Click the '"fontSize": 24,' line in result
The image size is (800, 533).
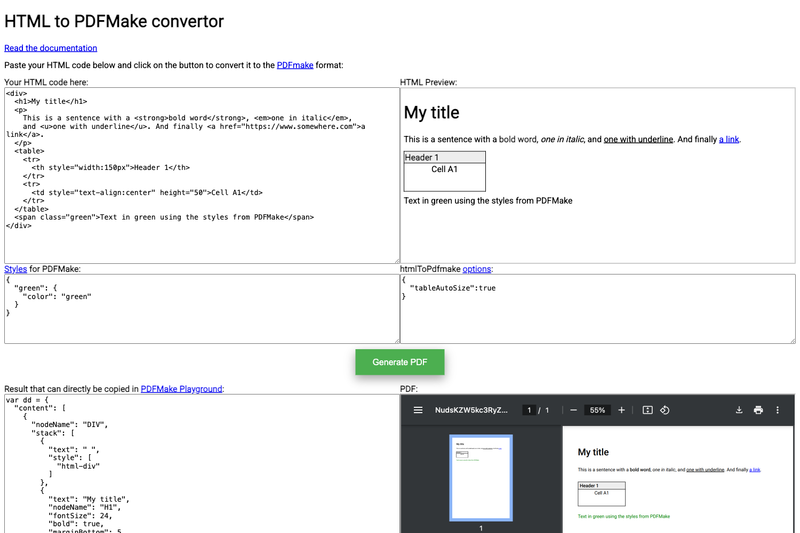click(x=80, y=516)
